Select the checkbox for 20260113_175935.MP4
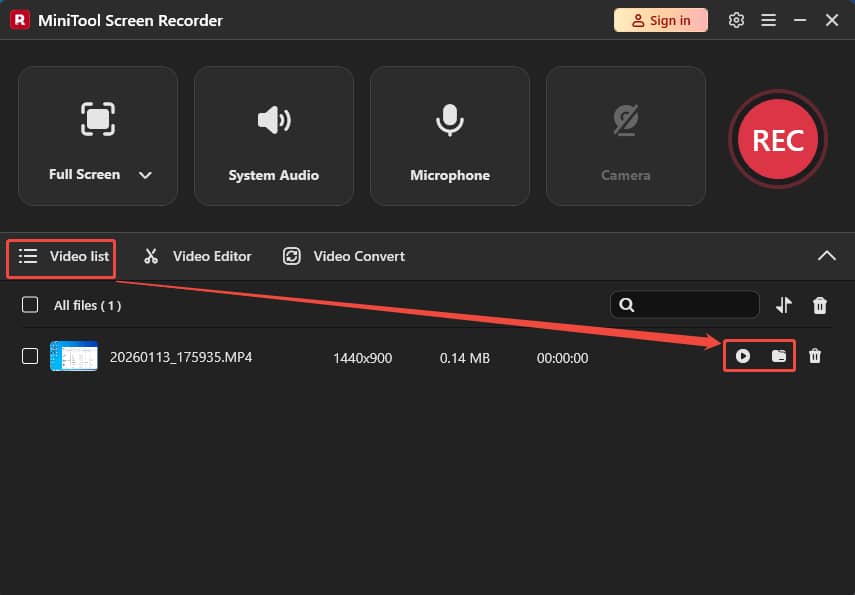This screenshot has width=855, height=595. (28, 356)
